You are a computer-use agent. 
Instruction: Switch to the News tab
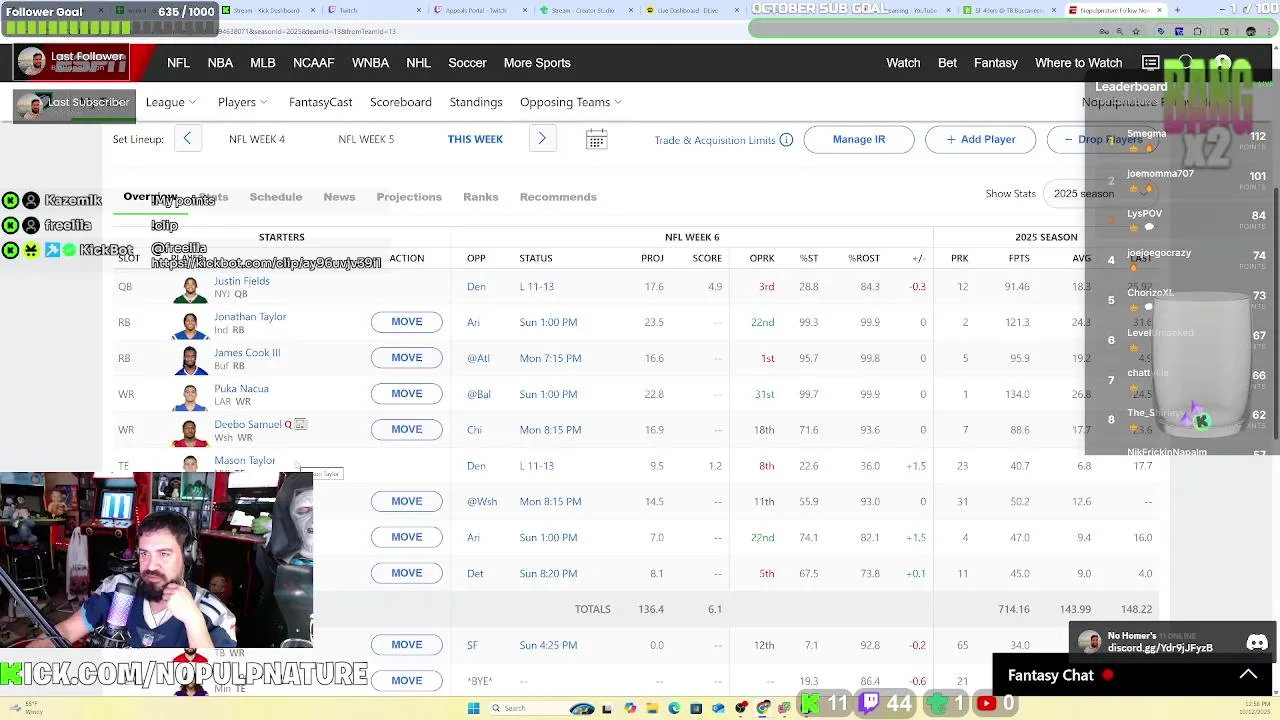[339, 197]
